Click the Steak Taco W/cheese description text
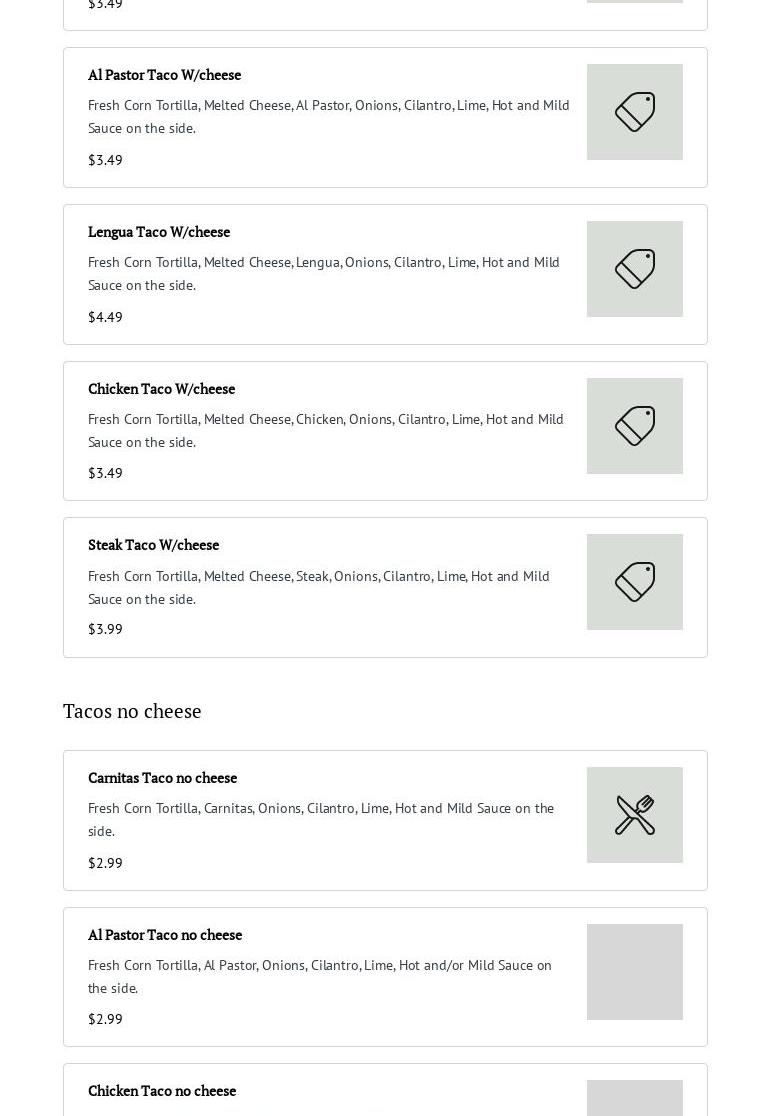The height and width of the screenshot is (1116, 770). click(x=318, y=587)
